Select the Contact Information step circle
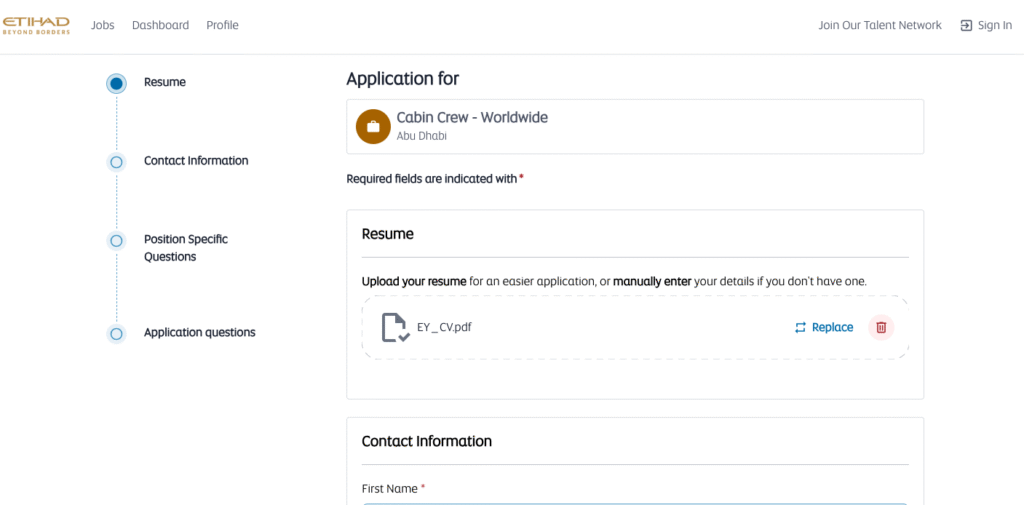 pos(117,161)
